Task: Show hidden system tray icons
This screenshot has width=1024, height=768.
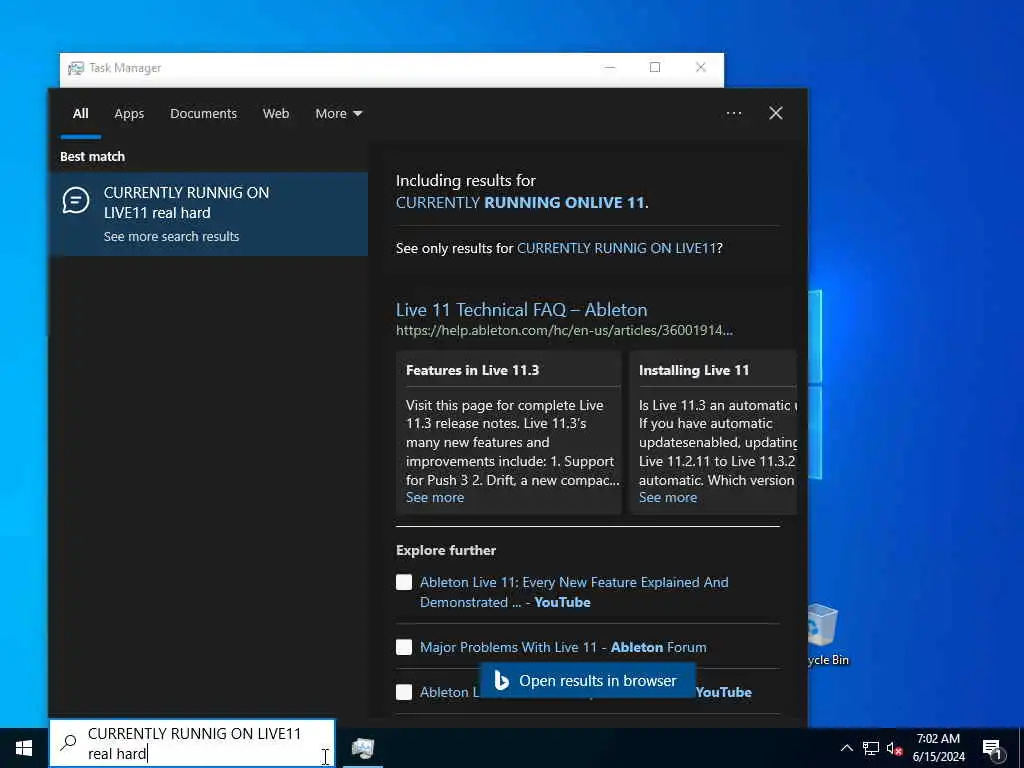Action: 846,748
